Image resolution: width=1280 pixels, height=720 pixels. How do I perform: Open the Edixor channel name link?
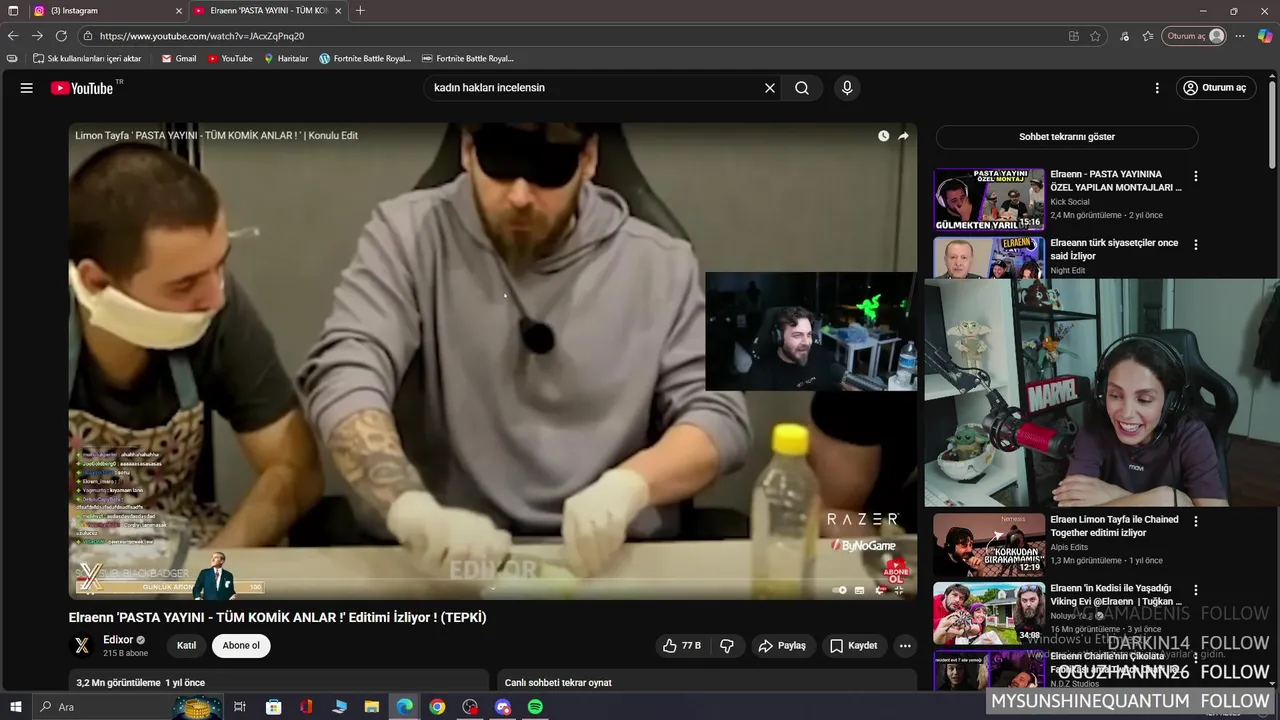click(118, 640)
